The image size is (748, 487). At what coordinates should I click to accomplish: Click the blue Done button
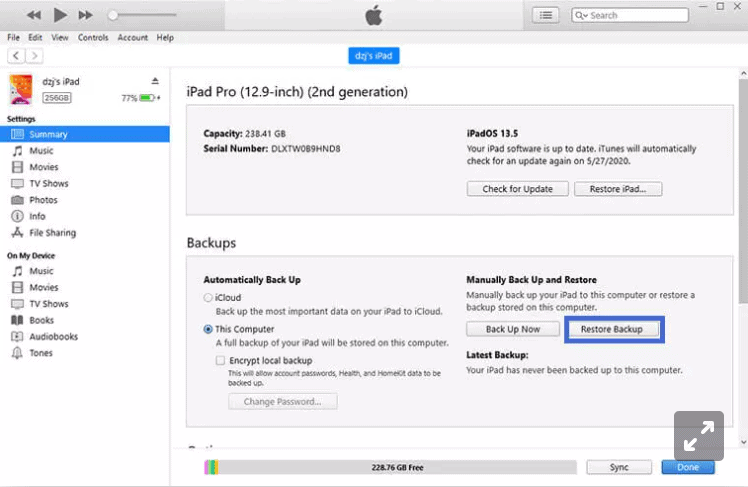click(688, 467)
